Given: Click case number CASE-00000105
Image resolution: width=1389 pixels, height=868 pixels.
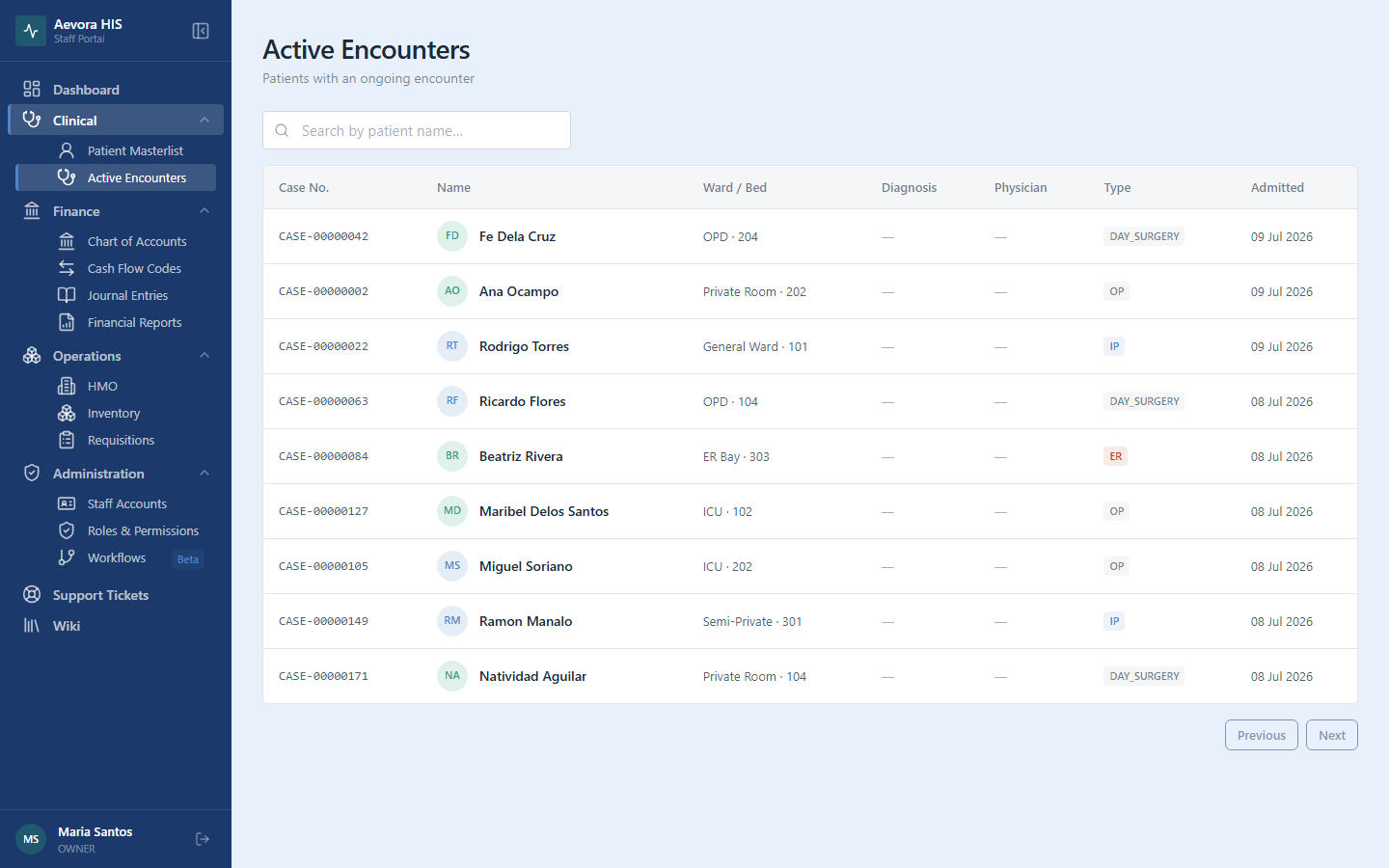Looking at the screenshot, I should click(323, 566).
